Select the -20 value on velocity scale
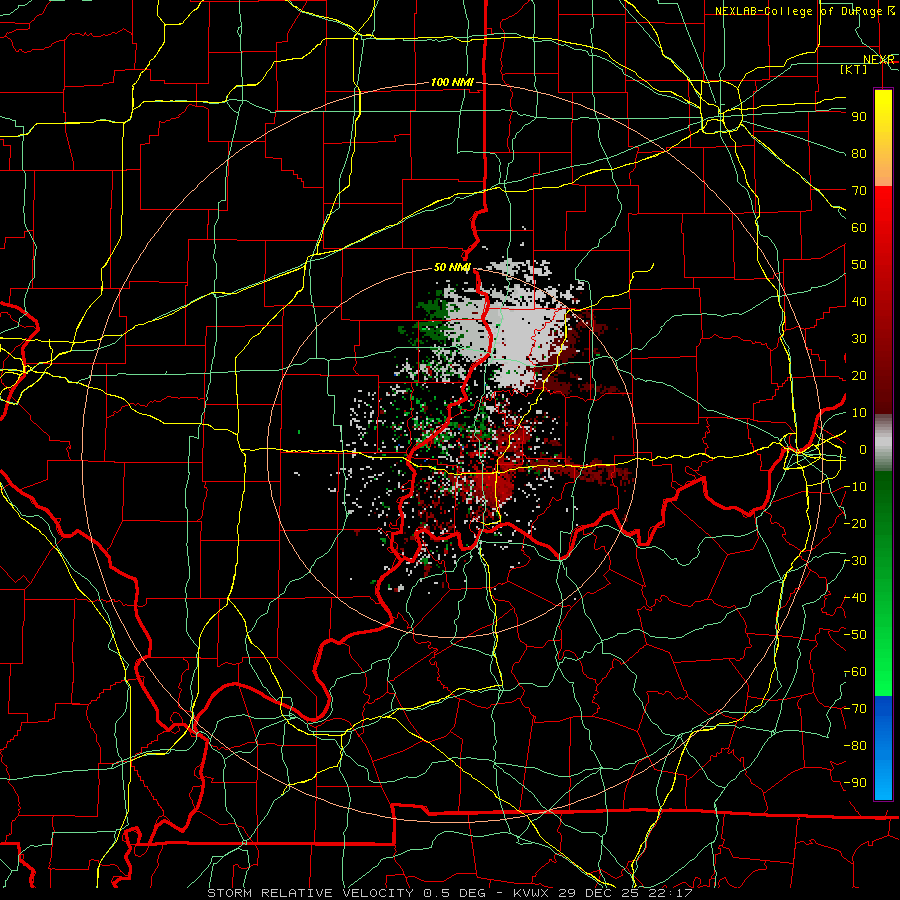This screenshot has height=900, width=900. tap(855, 524)
